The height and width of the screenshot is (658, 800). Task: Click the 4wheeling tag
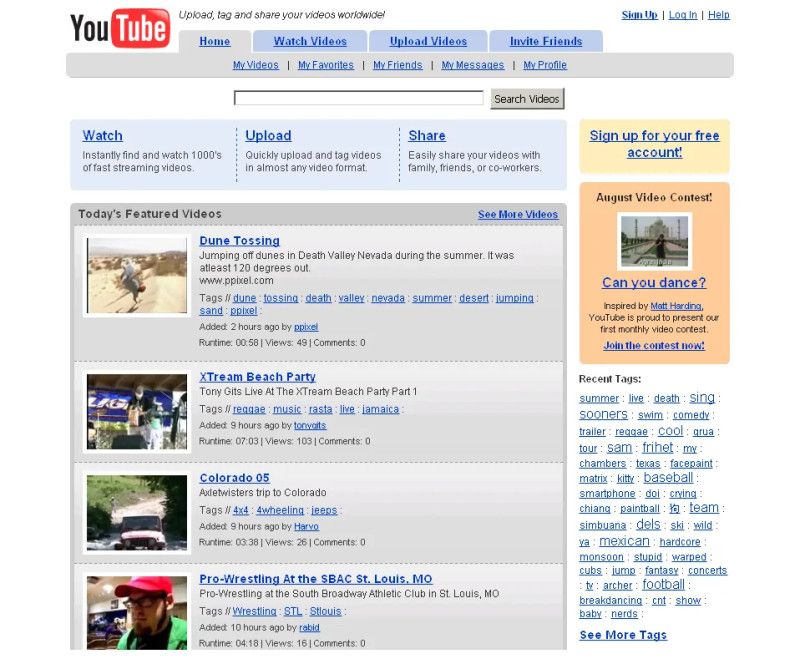pyautogui.click(x=280, y=510)
